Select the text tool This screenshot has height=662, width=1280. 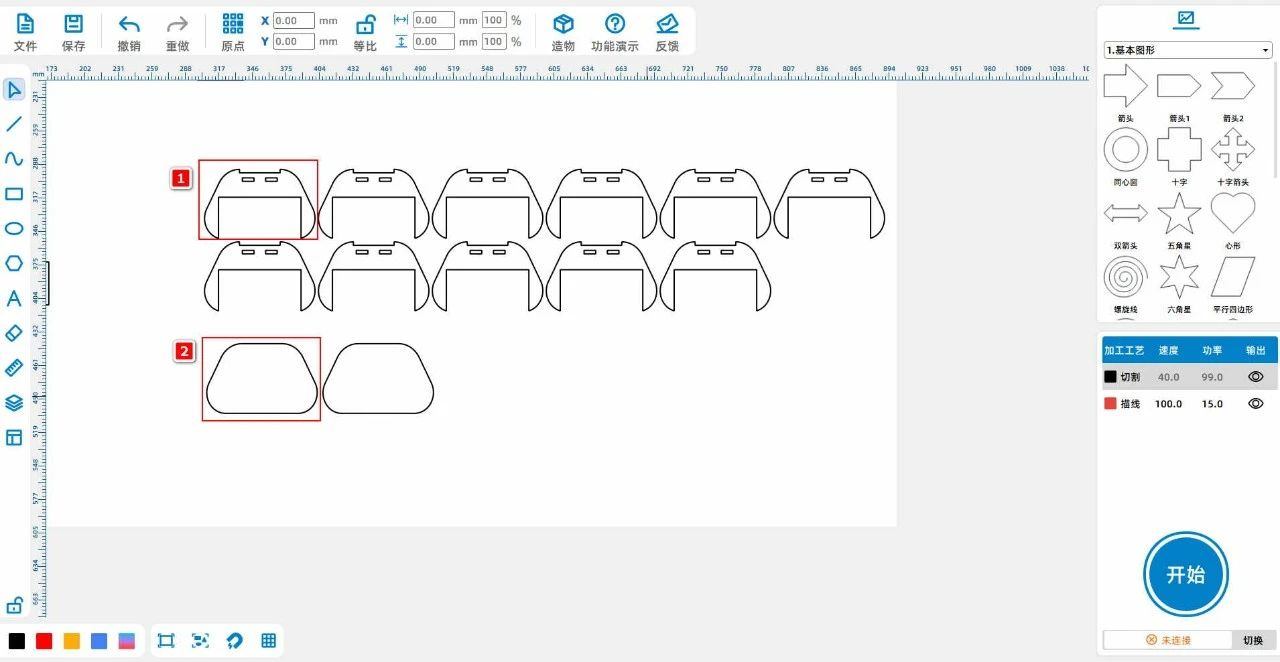point(14,298)
